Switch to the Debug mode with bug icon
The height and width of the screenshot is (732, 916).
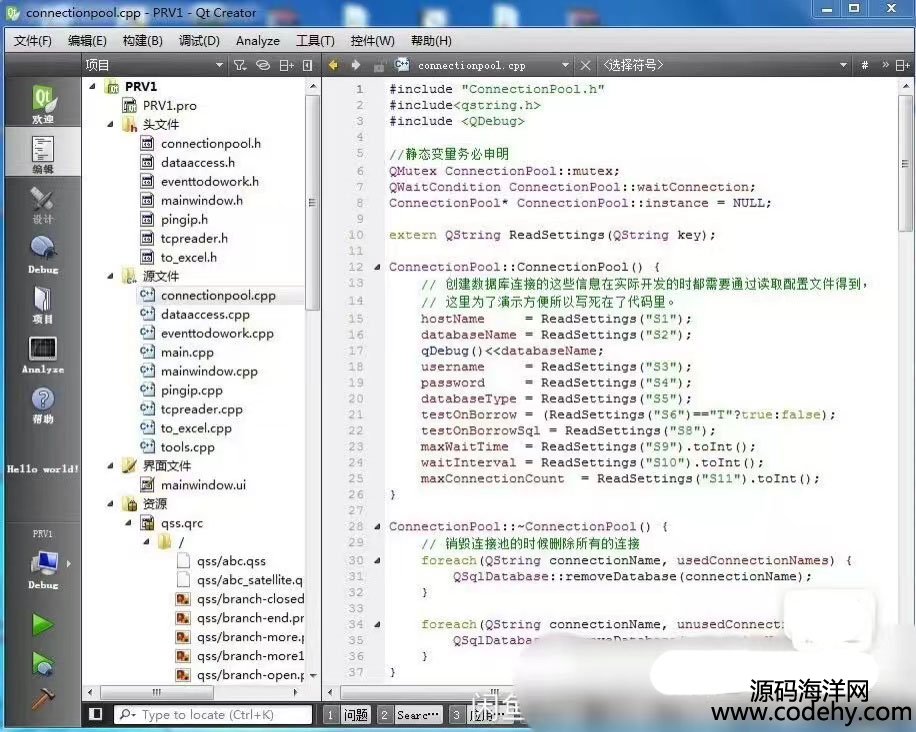click(x=43, y=254)
